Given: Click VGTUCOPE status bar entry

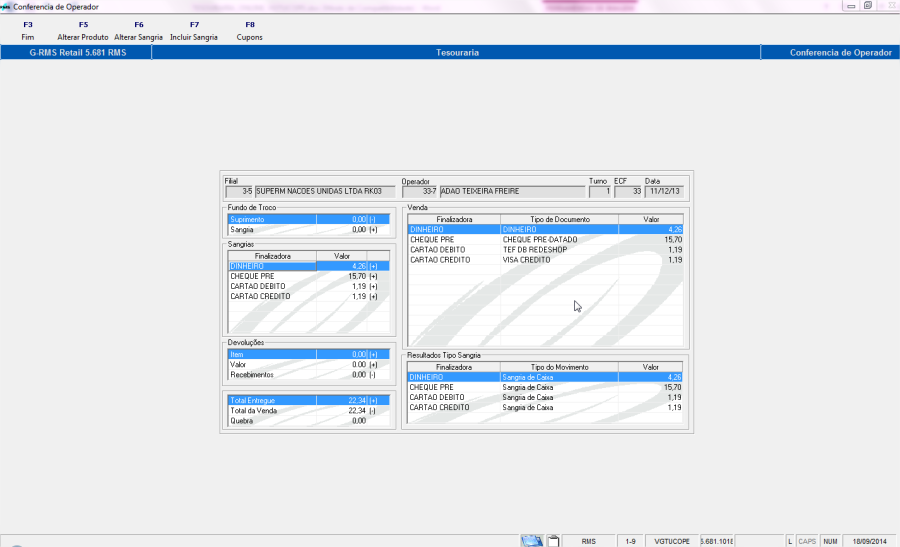Looking at the screenshot, I should click(672, 541).
